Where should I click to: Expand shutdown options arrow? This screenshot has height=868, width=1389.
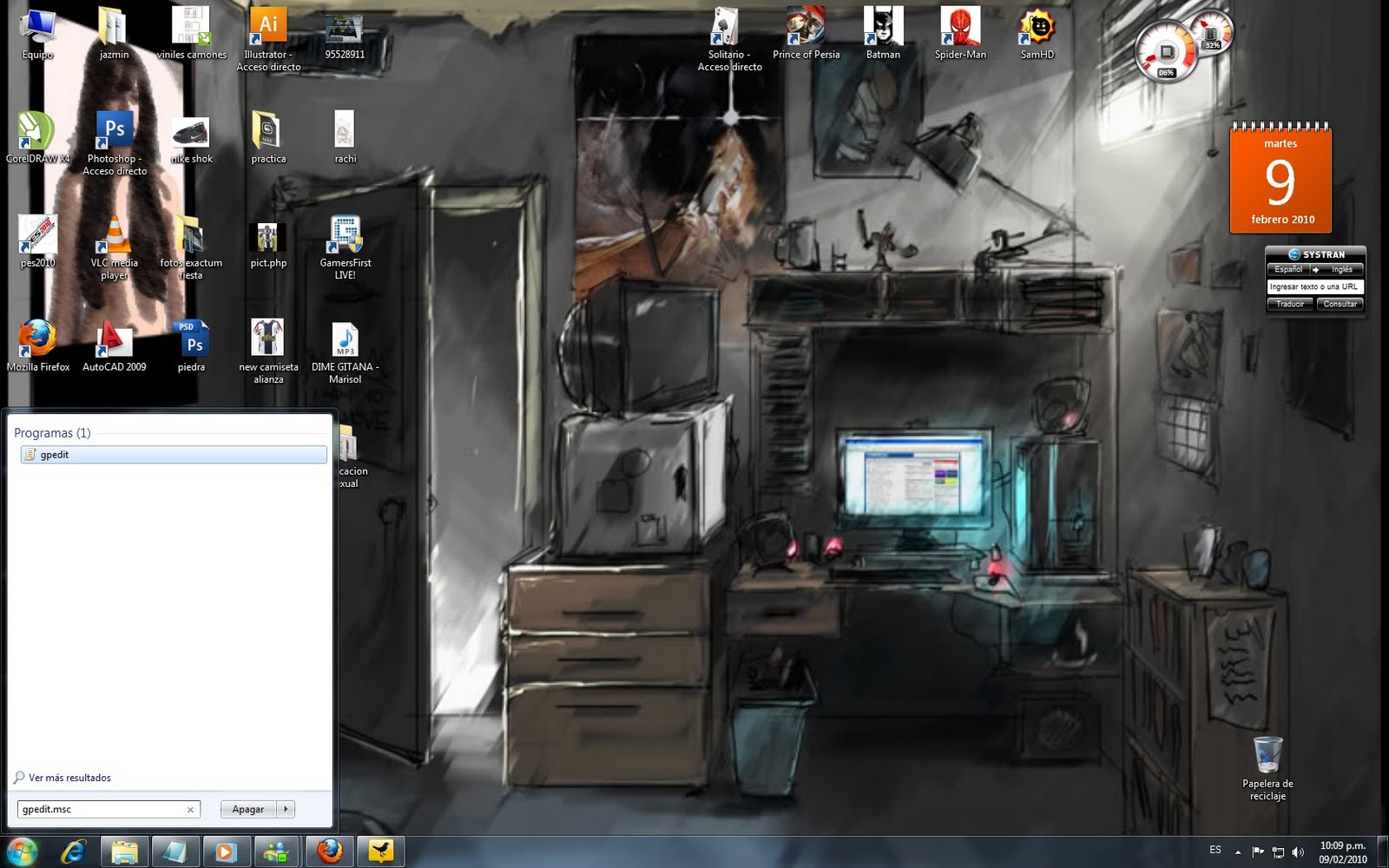click(x=286, y=809)
